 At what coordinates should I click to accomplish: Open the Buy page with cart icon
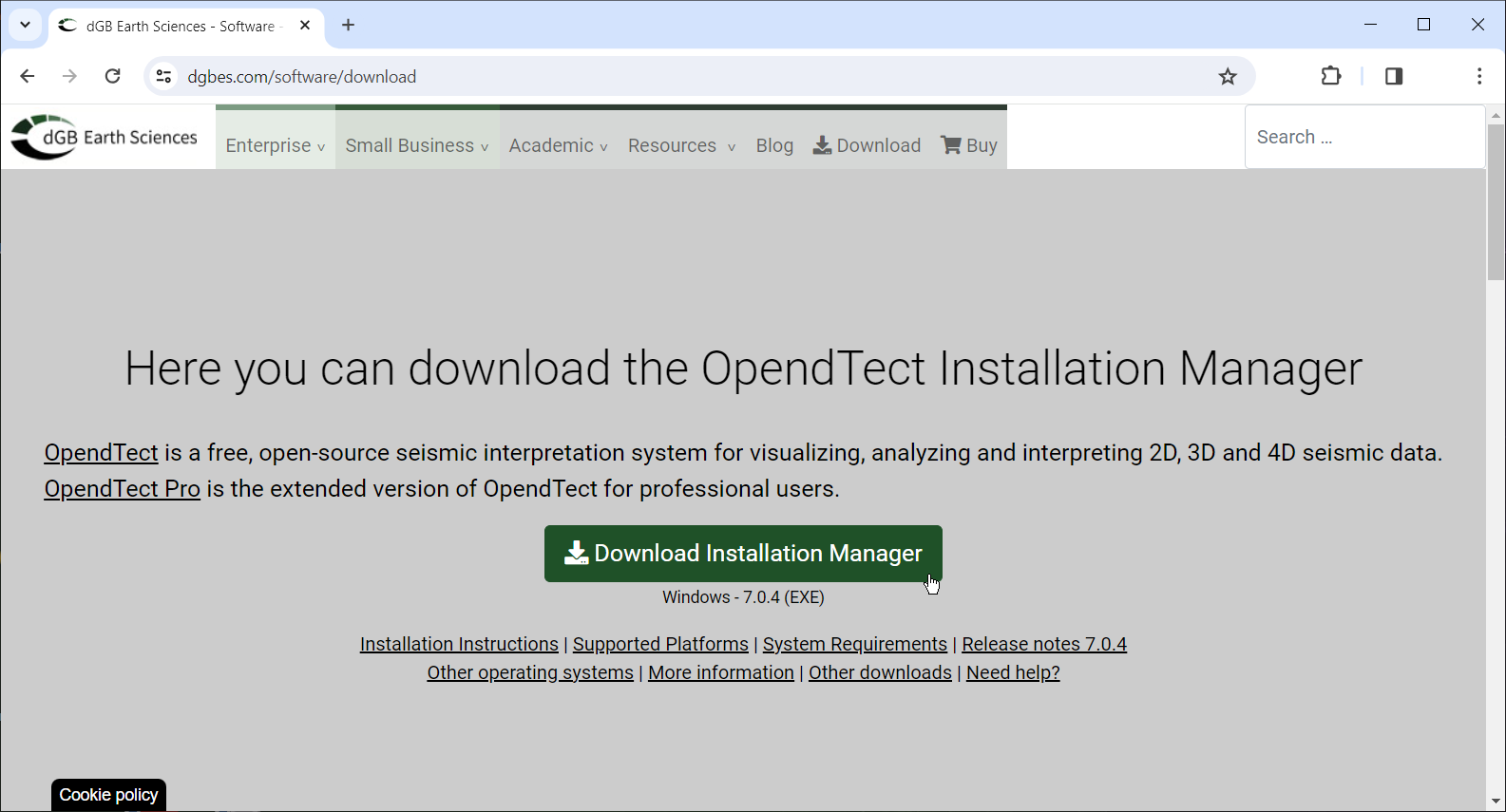[969, 145]
